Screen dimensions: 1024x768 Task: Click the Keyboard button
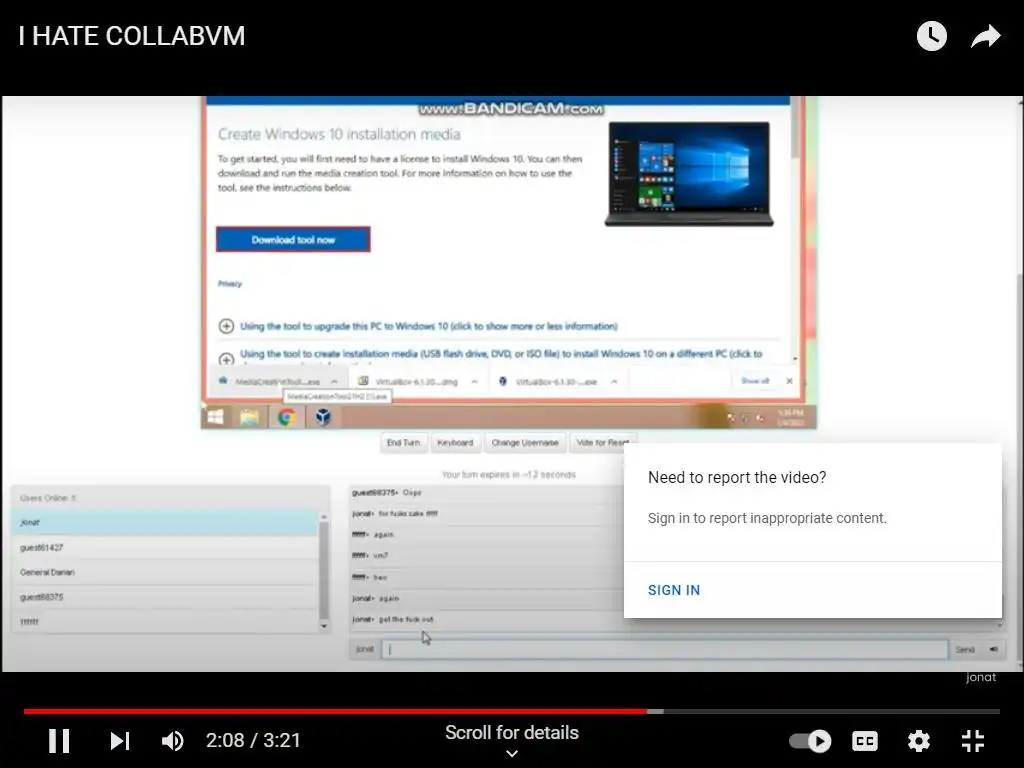455,443
